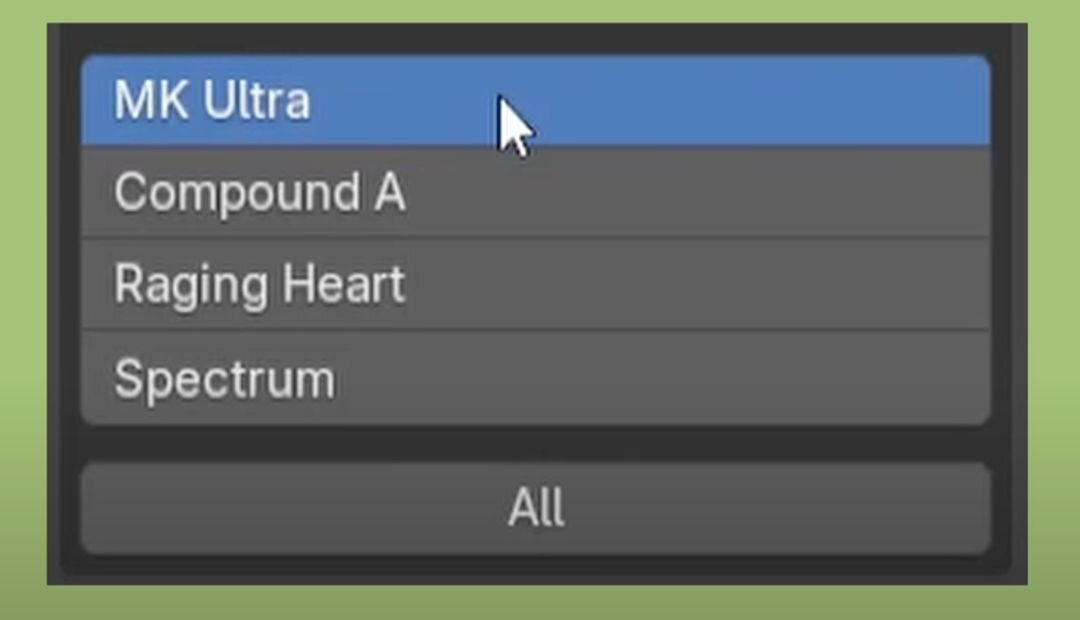Select Compound A option

(535, 192)
